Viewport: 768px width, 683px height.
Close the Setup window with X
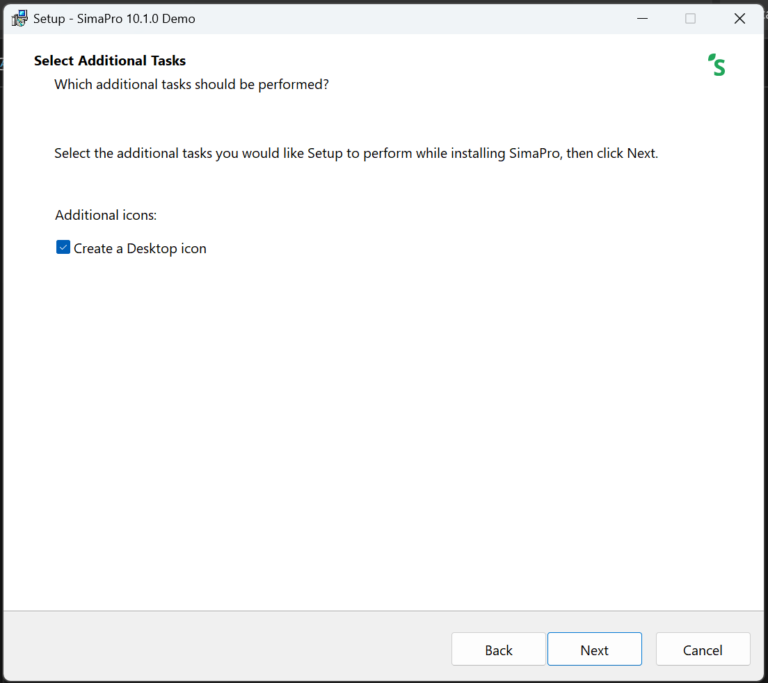point(740,18)
